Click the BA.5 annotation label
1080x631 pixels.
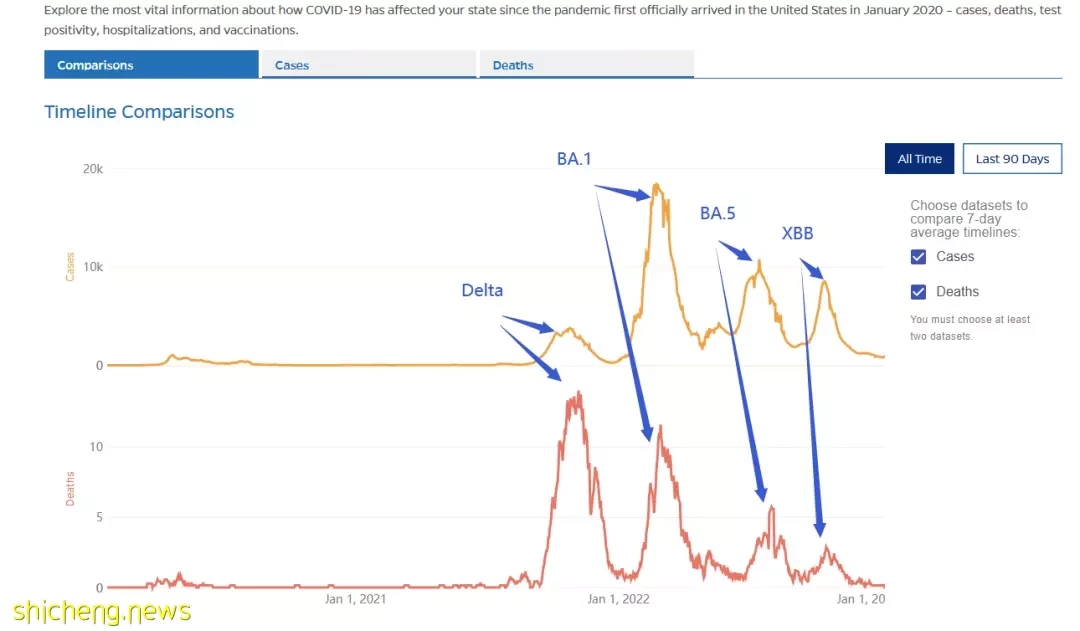point(718,214)
